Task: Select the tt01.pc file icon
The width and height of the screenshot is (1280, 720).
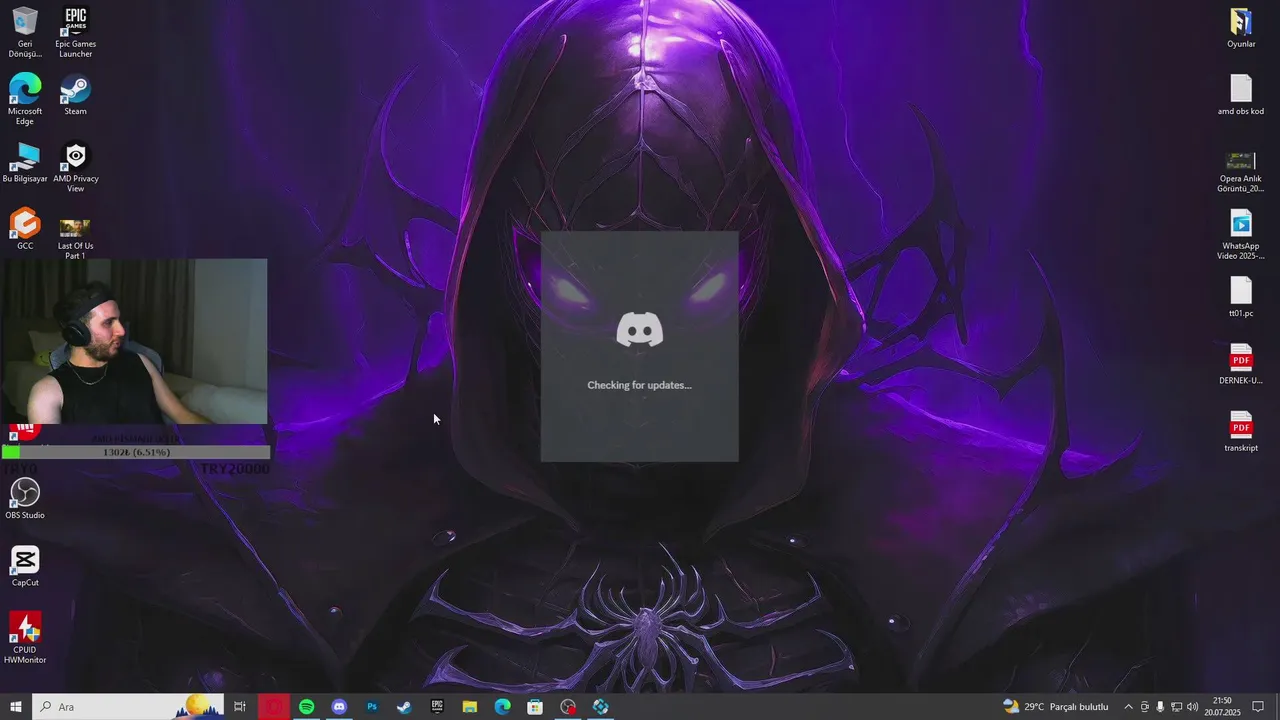Action: [1241, 297]
